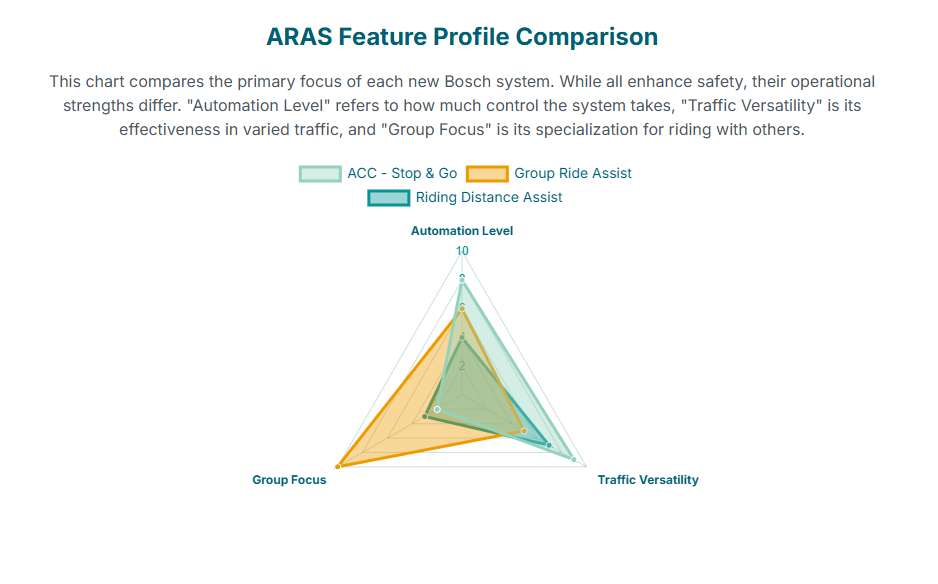938x584 pixels.
Task: Click the Group Focus axis label
Action: pyautogui.click(x=289, y=480)
